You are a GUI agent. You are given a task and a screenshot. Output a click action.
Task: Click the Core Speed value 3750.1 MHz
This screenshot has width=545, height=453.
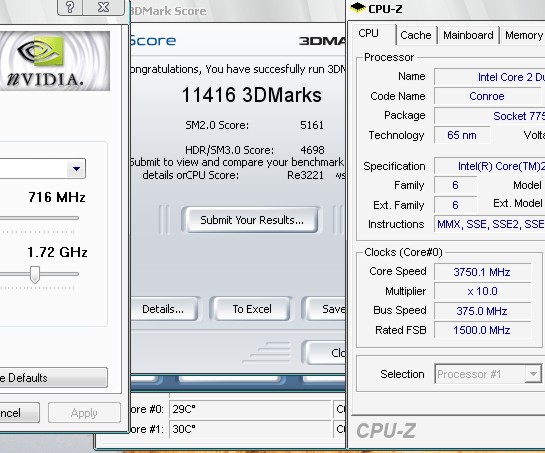(482, 272)
